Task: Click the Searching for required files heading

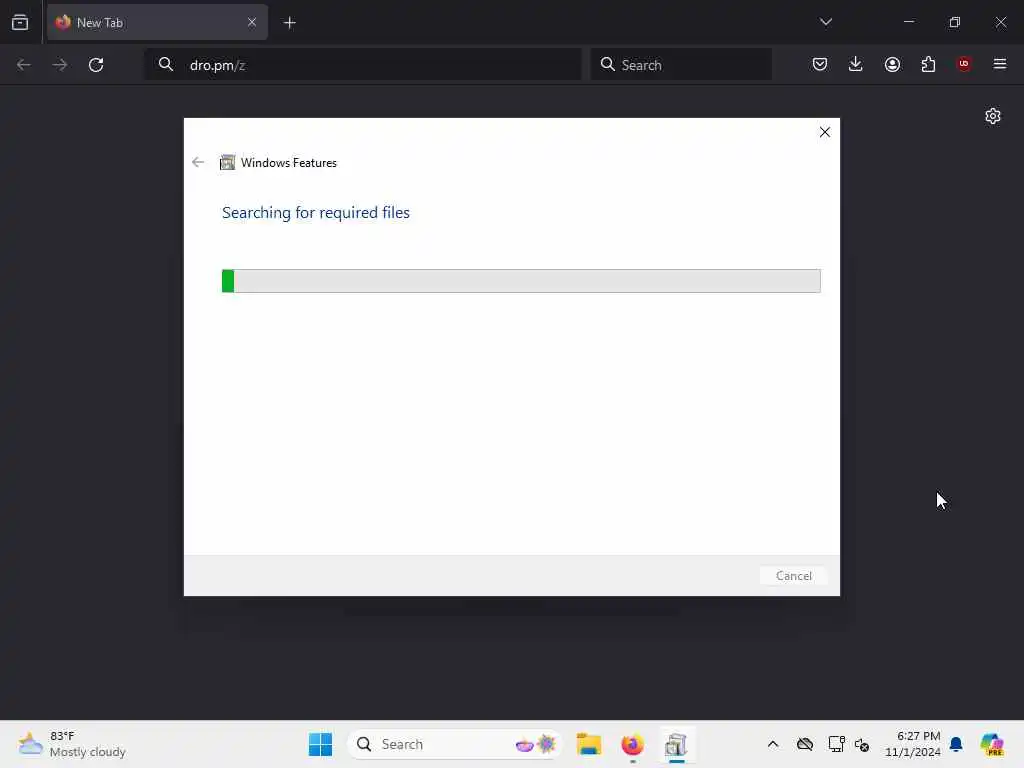Action: click(x=315, y=213)
